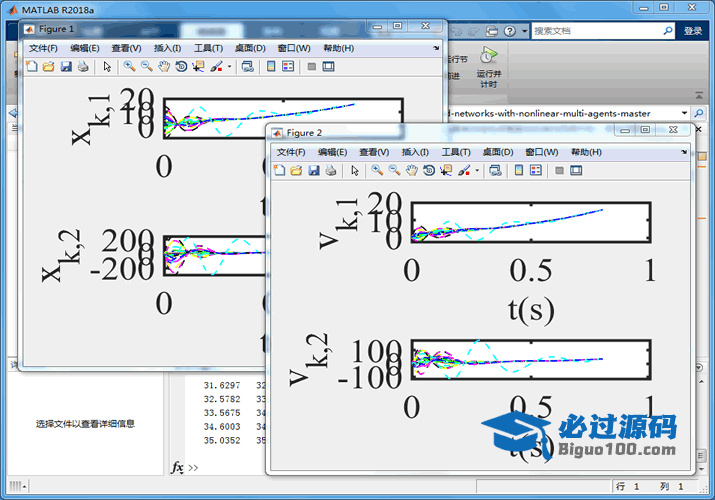Select Brush data tool in Figure 1 toolbar

point(216,67)
